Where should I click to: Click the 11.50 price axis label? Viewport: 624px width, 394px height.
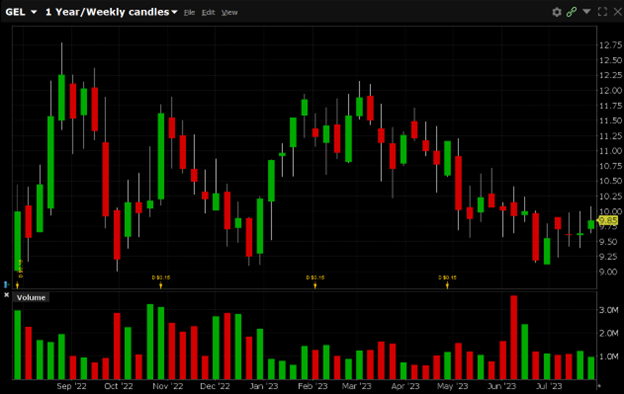(x=610, y=121)
